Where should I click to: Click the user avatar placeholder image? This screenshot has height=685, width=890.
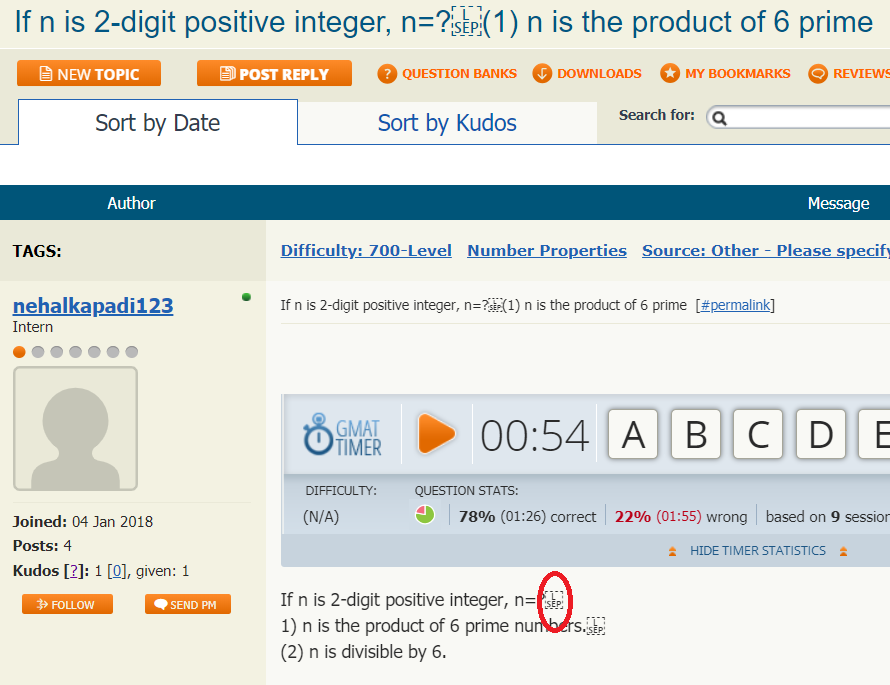click(75, 428)
